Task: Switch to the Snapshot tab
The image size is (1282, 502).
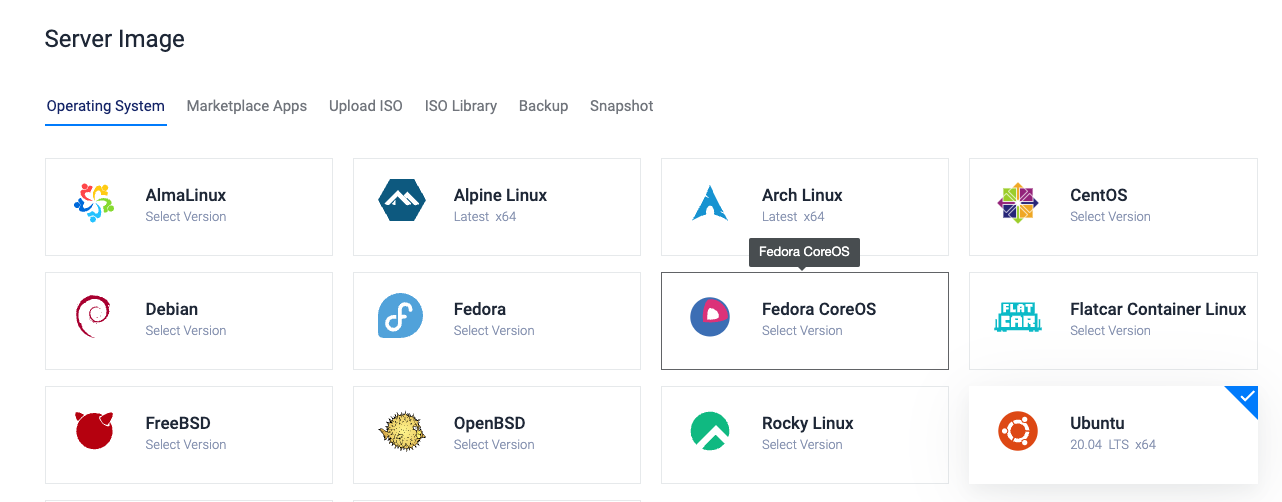Action: point(621,106)
